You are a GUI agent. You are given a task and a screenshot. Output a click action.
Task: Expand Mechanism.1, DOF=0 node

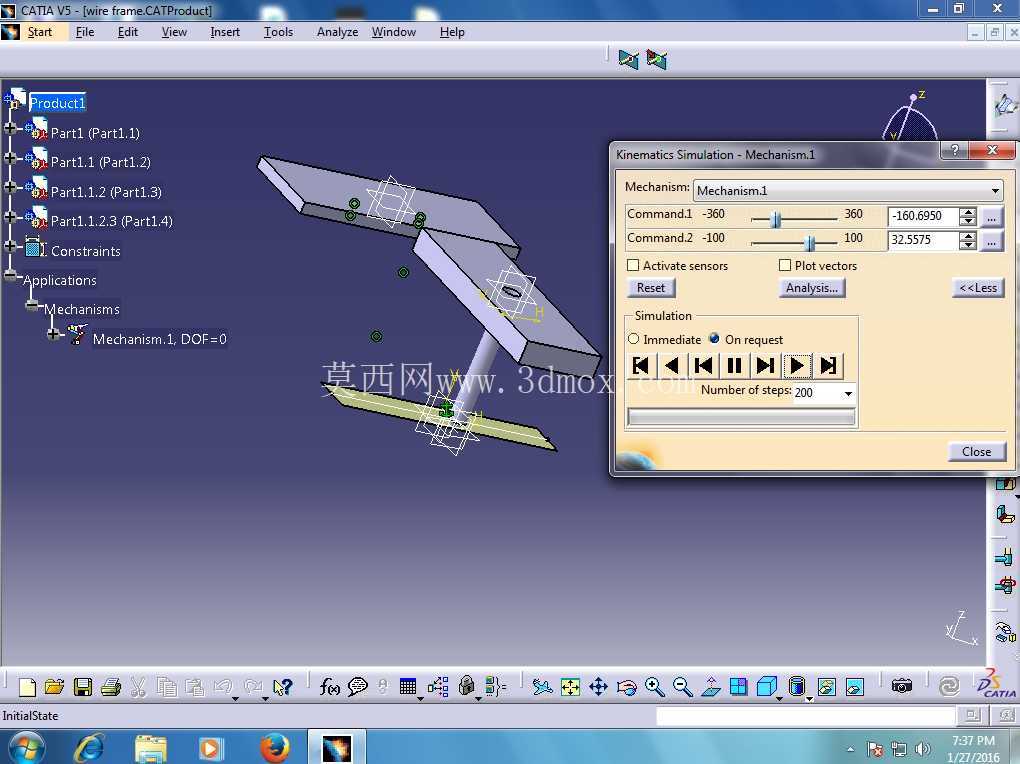click(x=53, y=334)
